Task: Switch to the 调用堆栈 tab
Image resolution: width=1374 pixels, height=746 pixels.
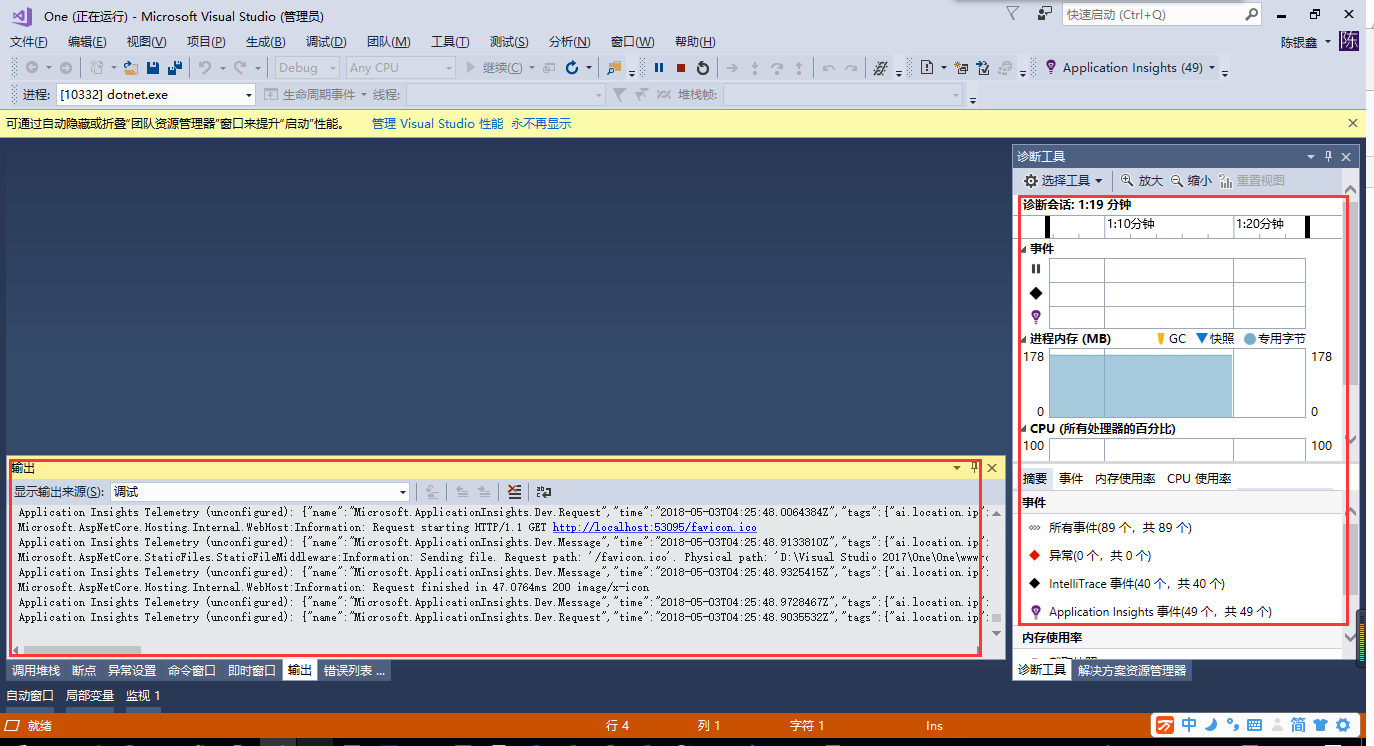Action: click(36, 671)
